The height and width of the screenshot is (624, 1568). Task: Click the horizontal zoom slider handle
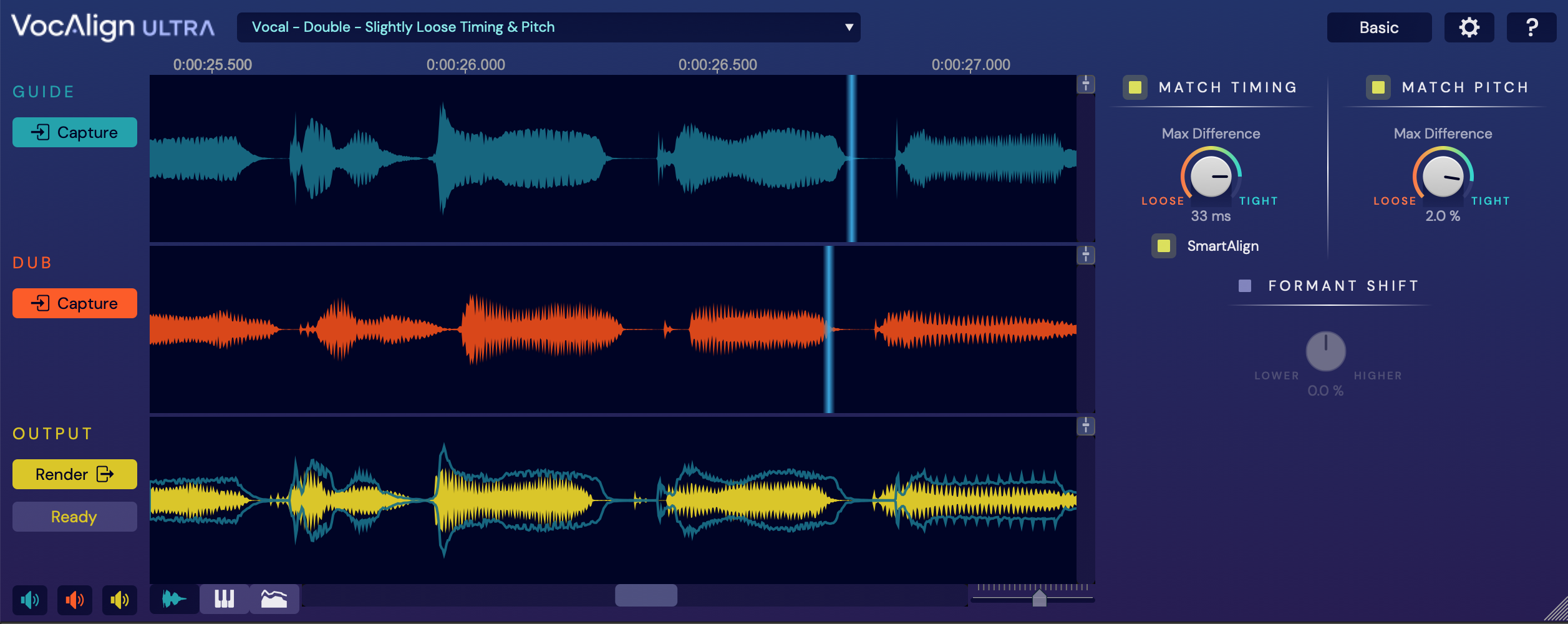1039,599
